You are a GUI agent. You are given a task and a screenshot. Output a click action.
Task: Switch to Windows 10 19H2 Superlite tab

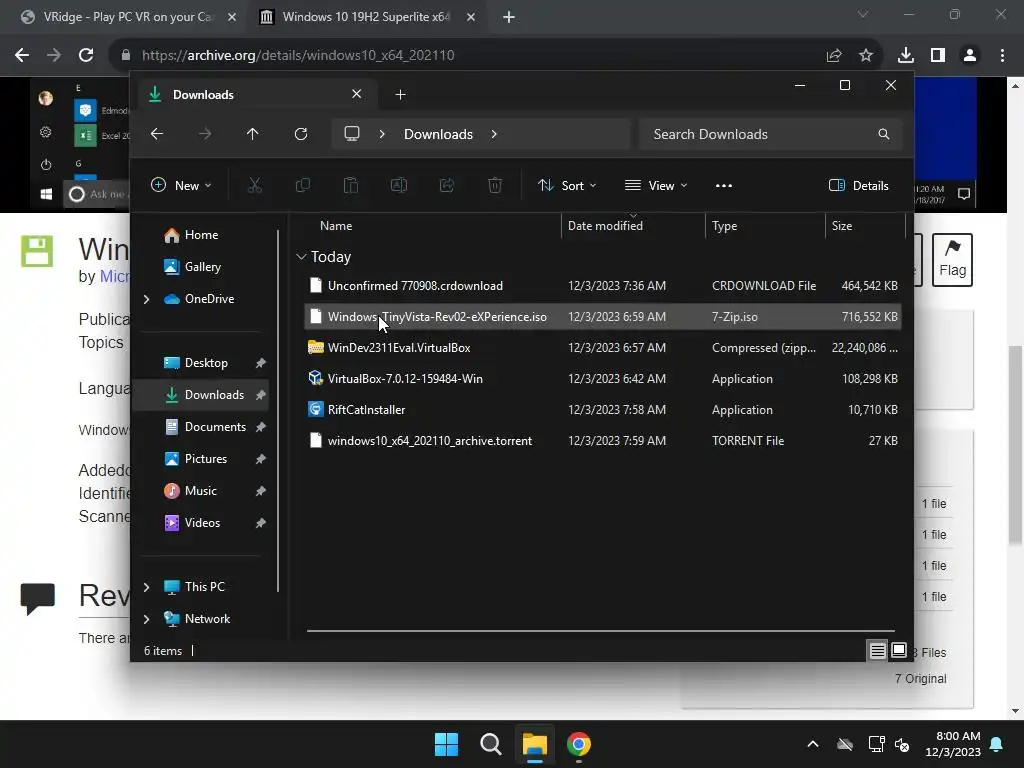(x=366, y=17)
